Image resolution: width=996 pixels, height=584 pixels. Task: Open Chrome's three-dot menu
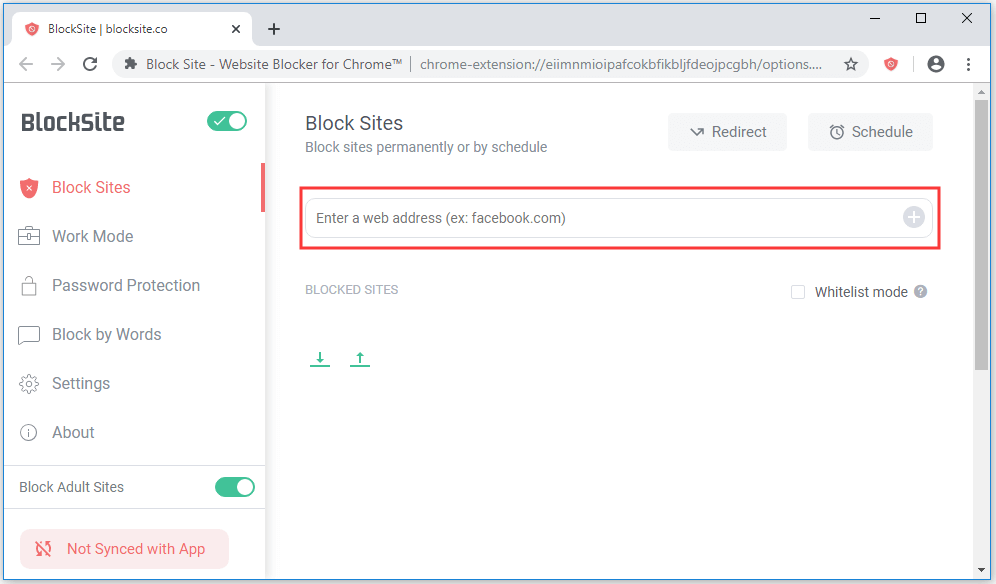pos(969,64)
